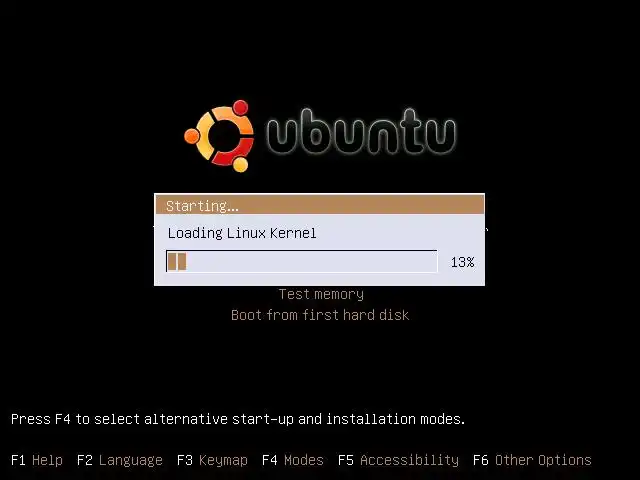Open F5 Accessibility options
This screenshot has height=480, width=640.
point(398,460)
